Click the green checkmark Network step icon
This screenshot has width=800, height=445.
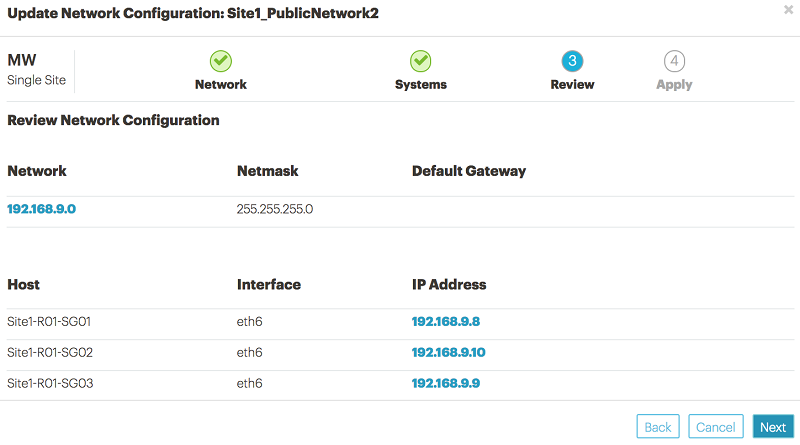click(x=221, y=61)
